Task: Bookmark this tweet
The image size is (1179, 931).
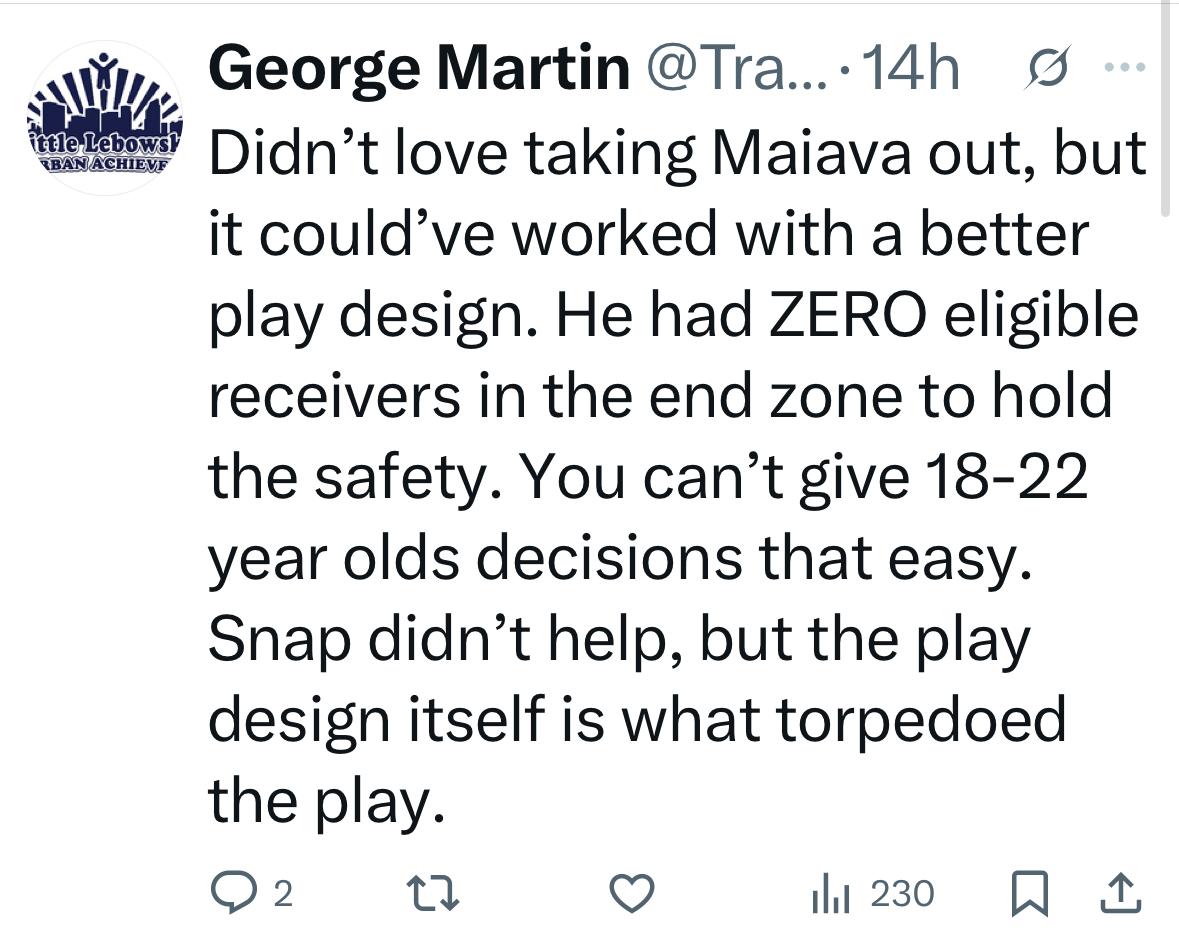Action: click(1026, 893)
